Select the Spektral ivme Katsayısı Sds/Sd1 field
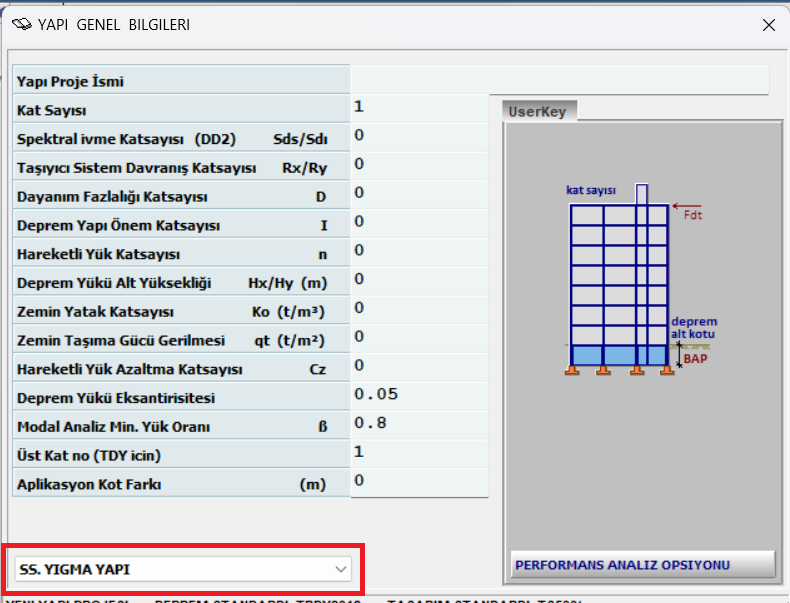Viewport: 790px width, 603px height. click(x=419, y=137)
